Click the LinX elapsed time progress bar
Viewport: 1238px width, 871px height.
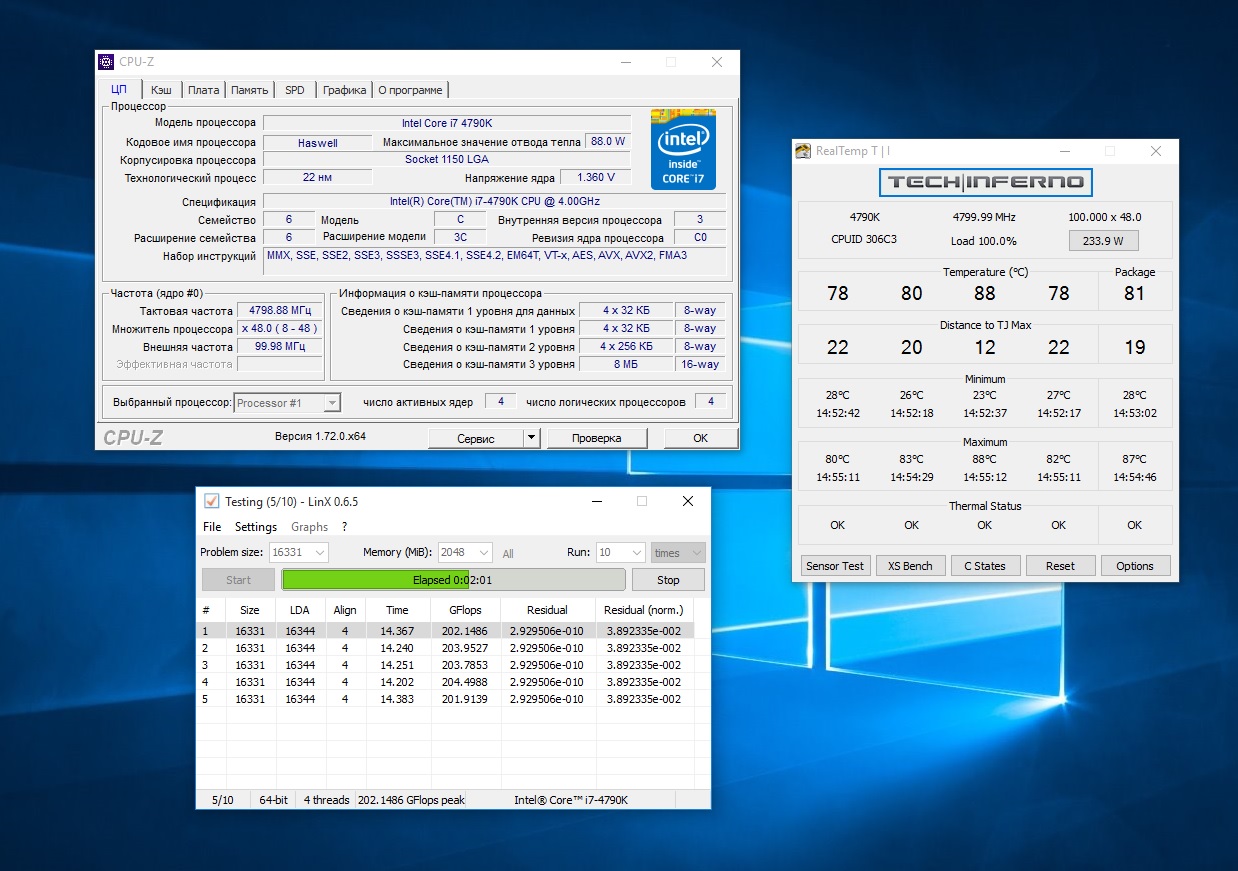click(x=453, y=580)
